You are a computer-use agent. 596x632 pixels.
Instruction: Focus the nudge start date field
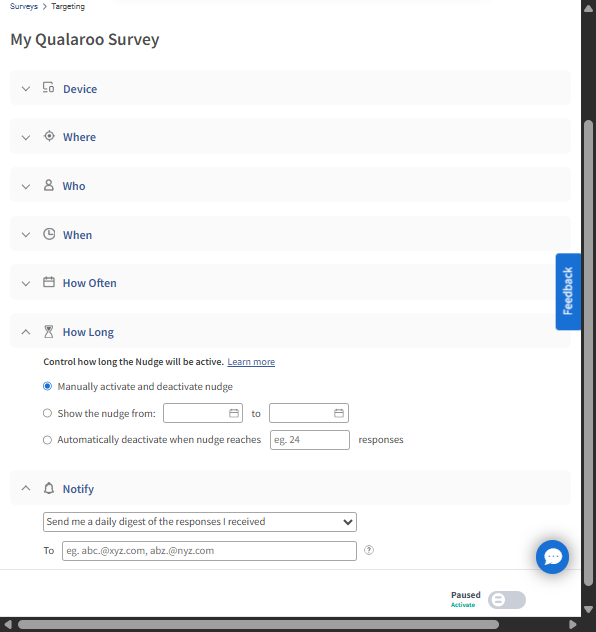(x=203, y=413)
